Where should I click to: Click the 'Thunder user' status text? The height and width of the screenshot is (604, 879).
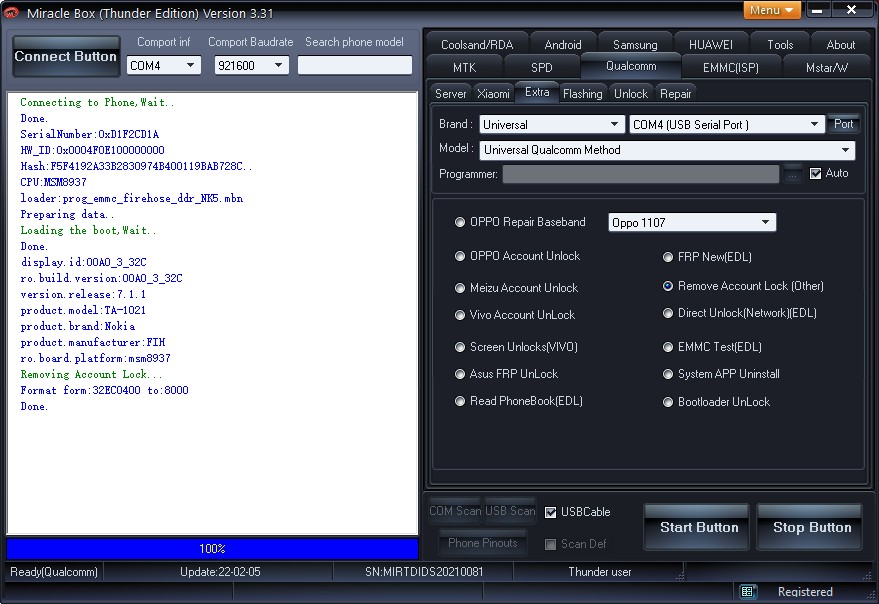599,572
